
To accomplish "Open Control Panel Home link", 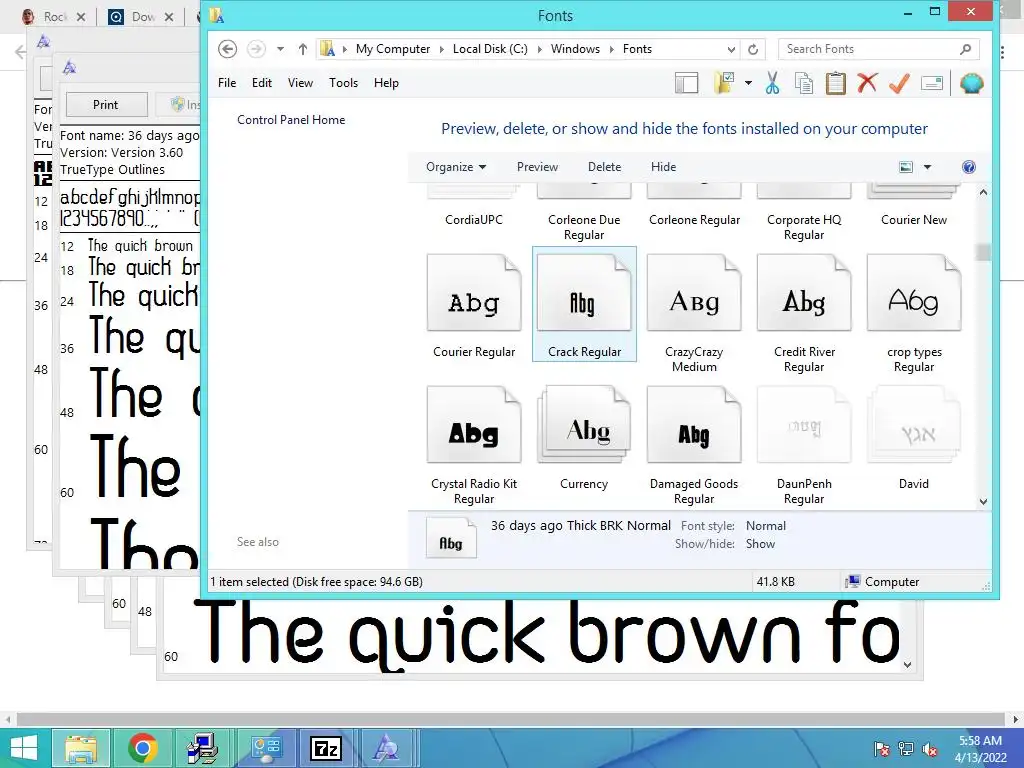I will [291, 120].
